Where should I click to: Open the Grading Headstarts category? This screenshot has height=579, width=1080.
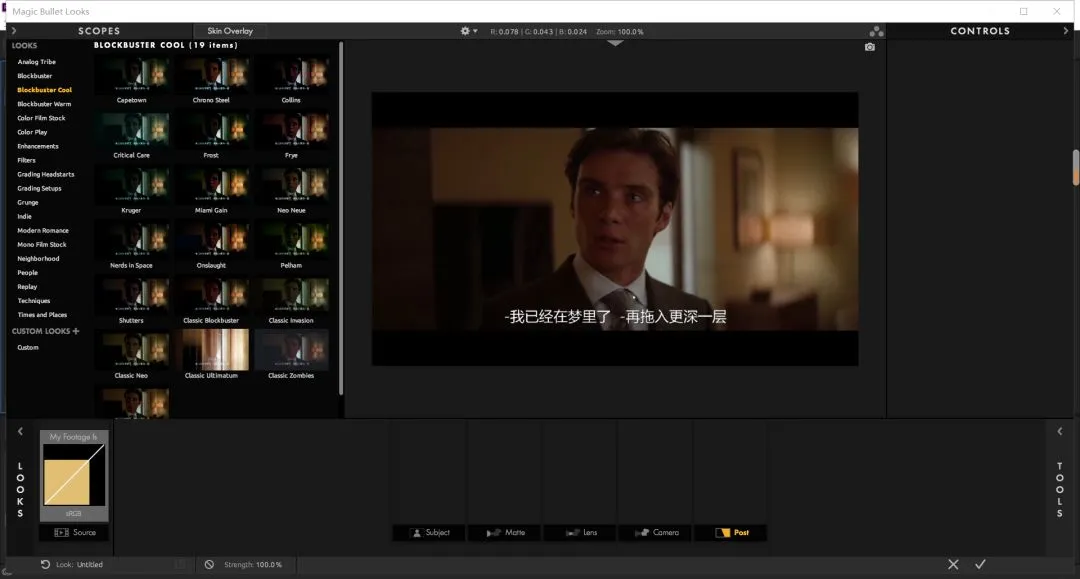[x=45, y=174]
